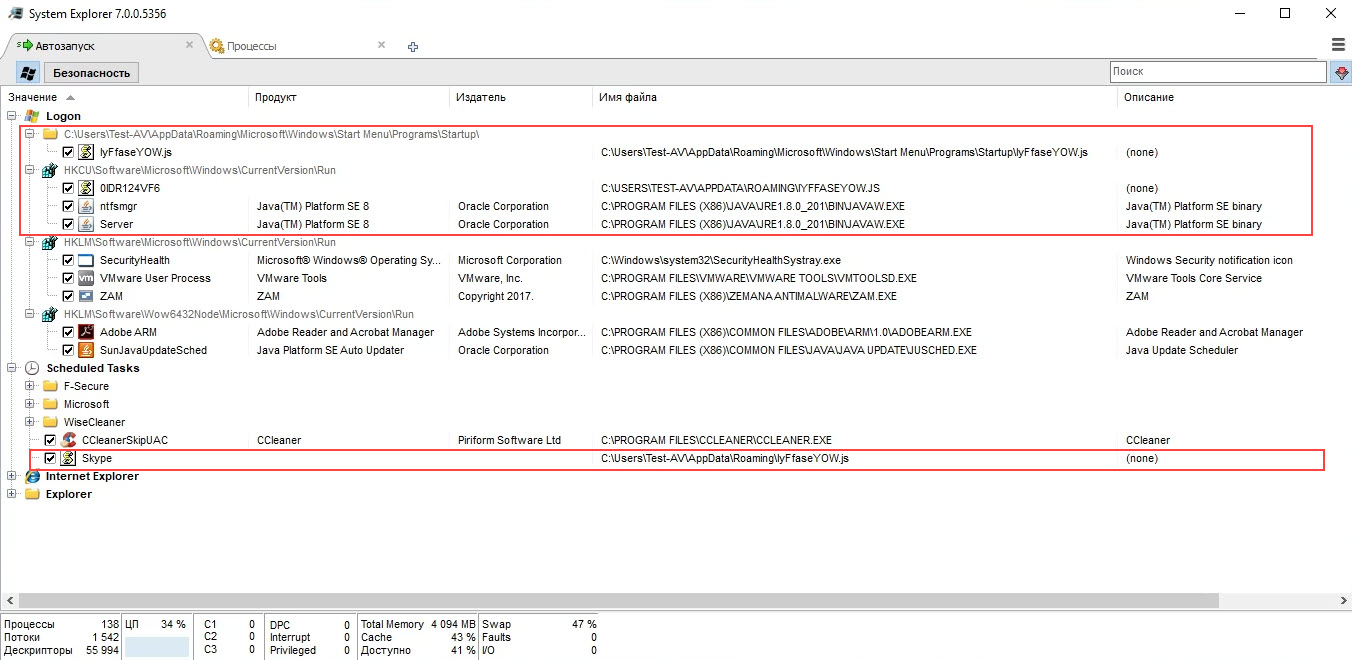Switch to the Процессы tab
The image size is (1352, 660).
point(298,46)
